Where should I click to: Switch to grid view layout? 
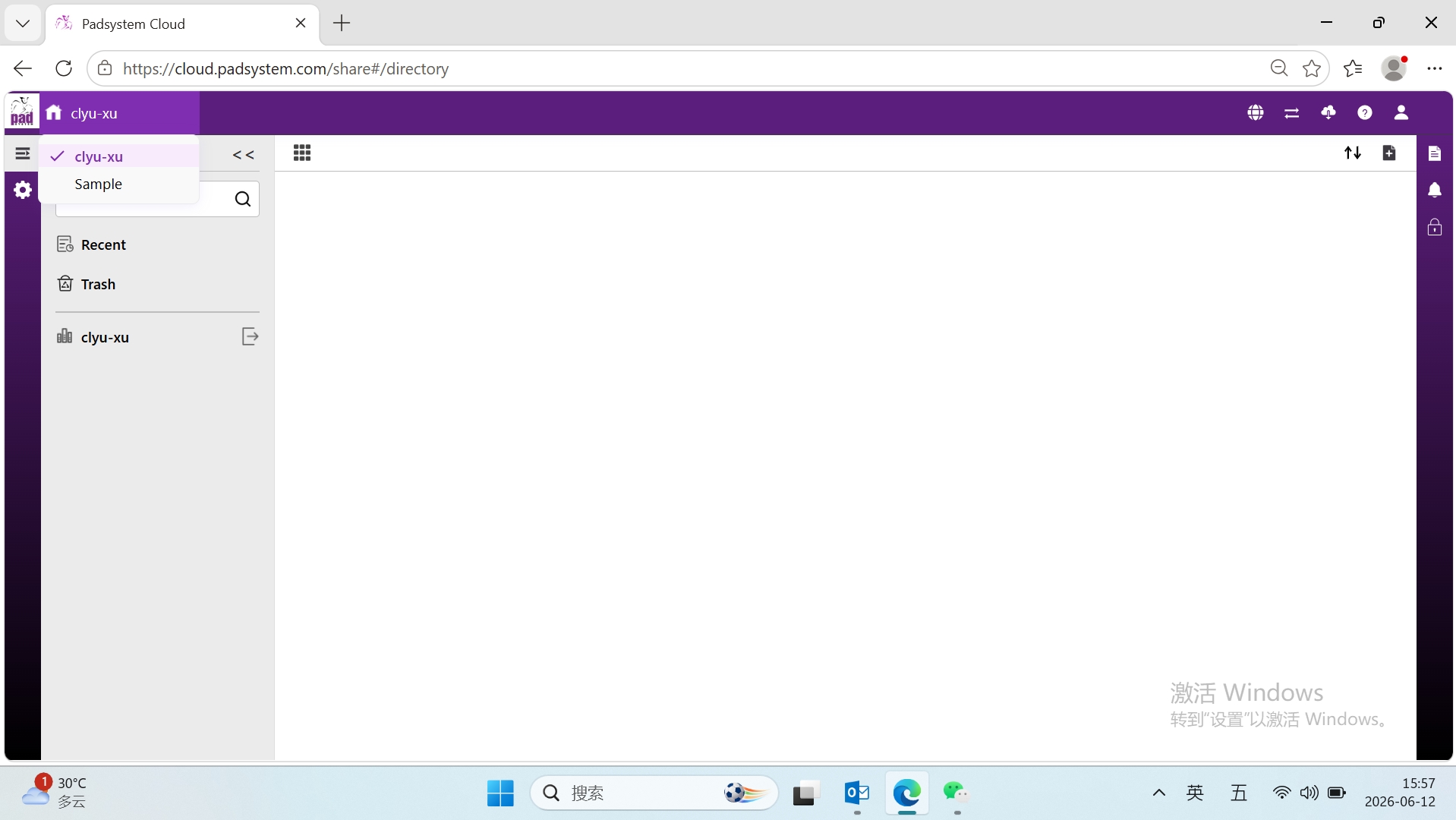(302, 153)
